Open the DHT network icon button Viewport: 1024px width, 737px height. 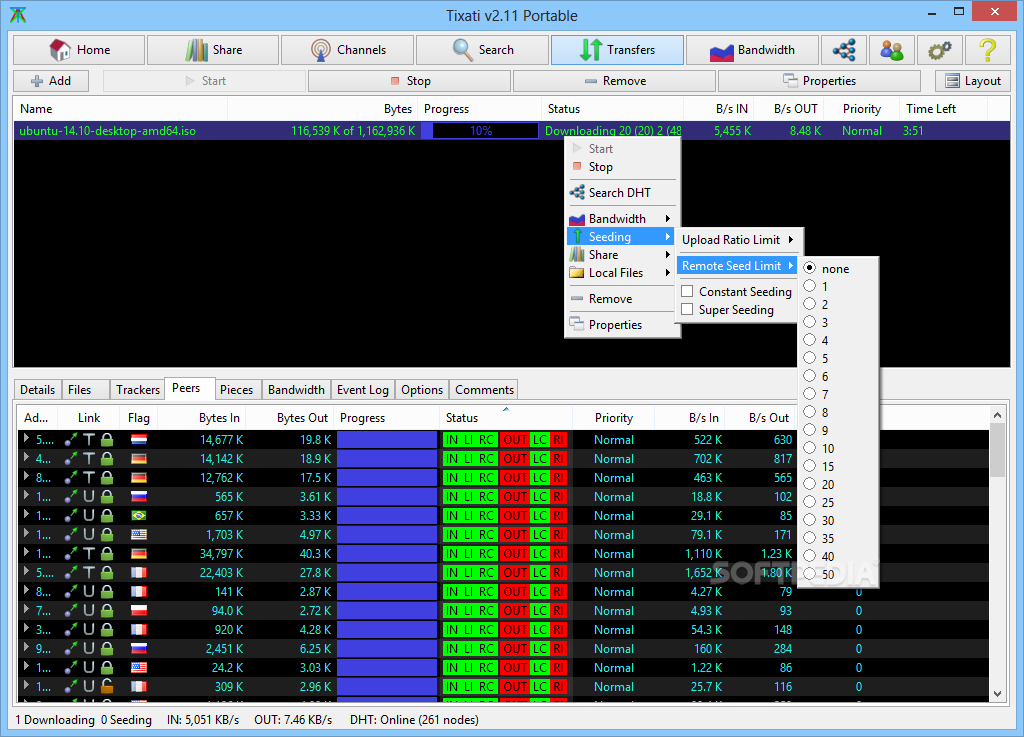844,50
